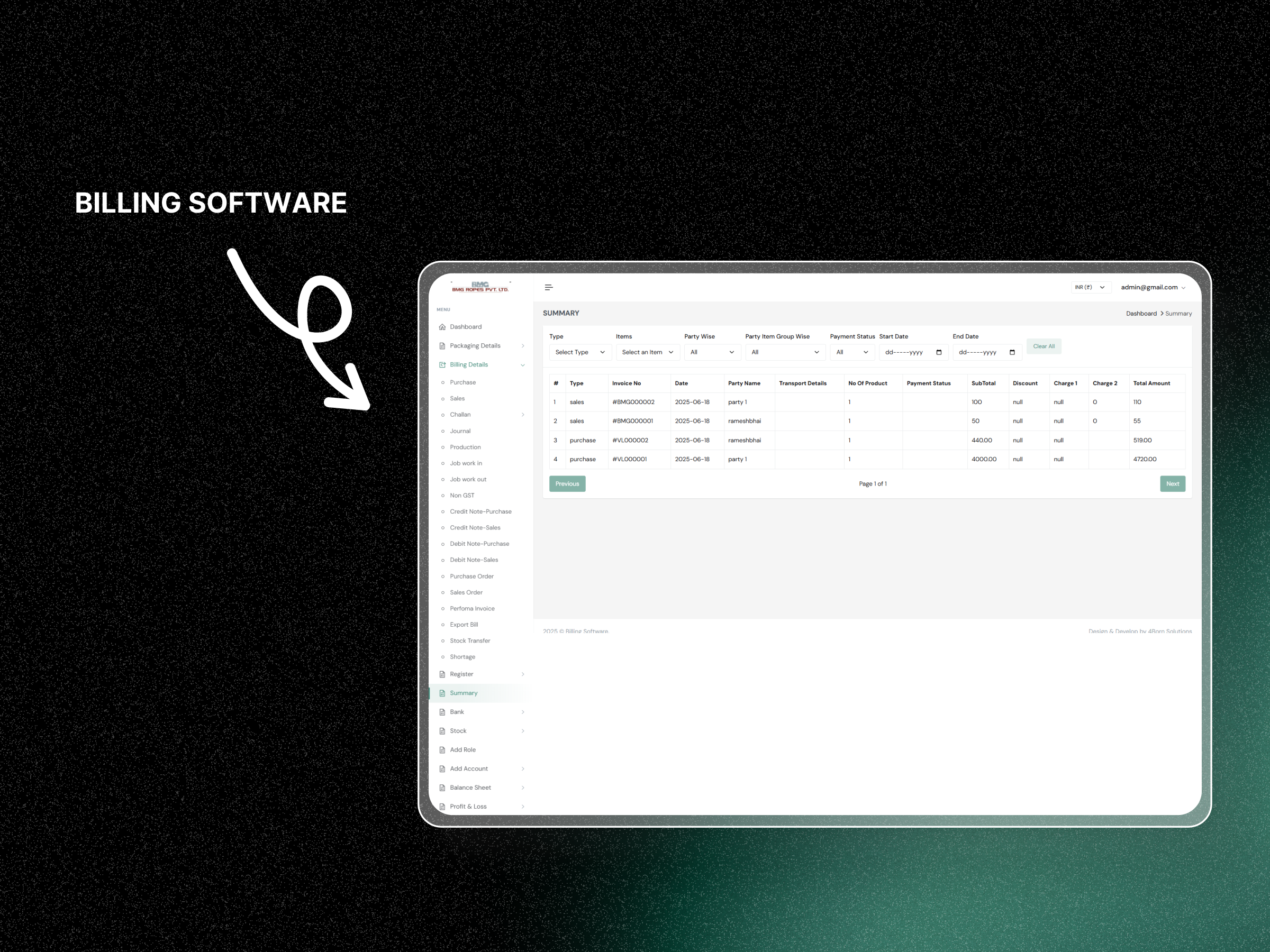
Task: Click the End Date calendar icon
Action: click(1012, 352)
